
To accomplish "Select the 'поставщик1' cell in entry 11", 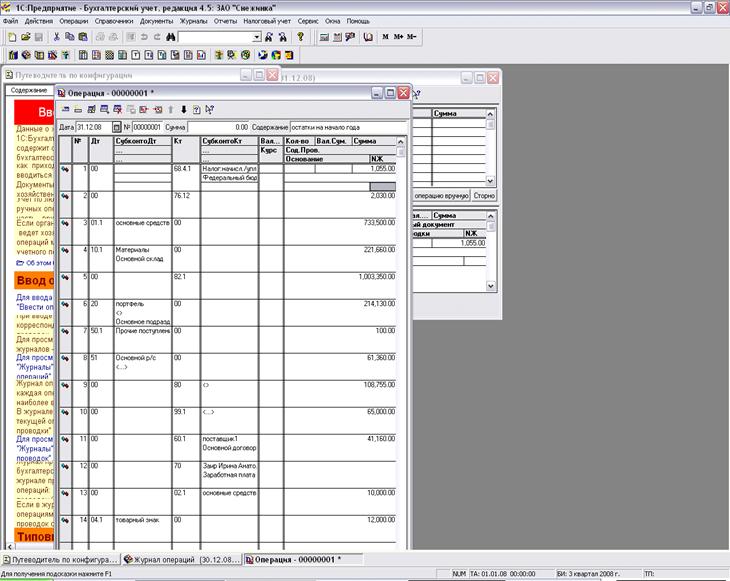I will tap(230, 439).
